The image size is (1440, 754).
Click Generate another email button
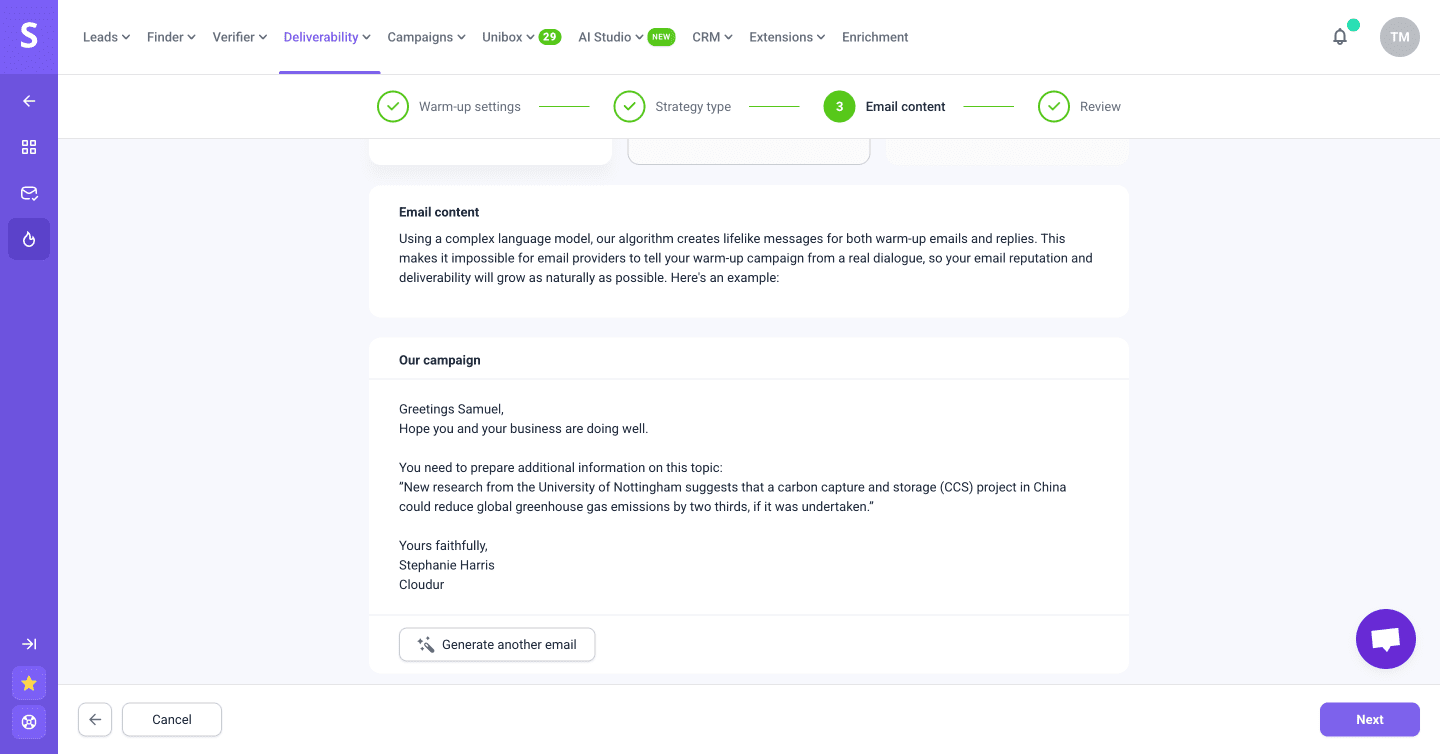(497, 645)
